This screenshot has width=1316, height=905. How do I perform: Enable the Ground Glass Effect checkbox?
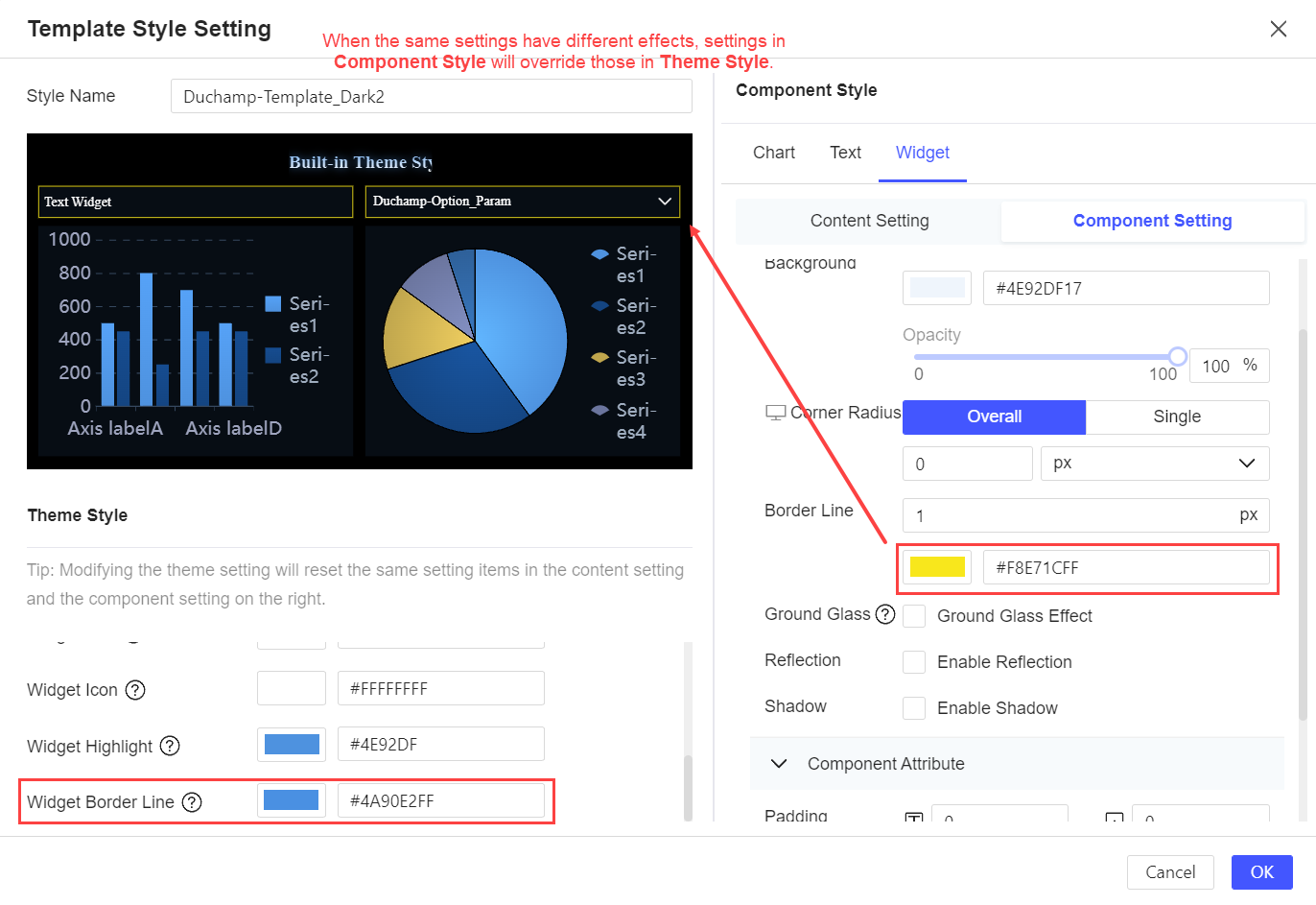click(x=914, y=616)
